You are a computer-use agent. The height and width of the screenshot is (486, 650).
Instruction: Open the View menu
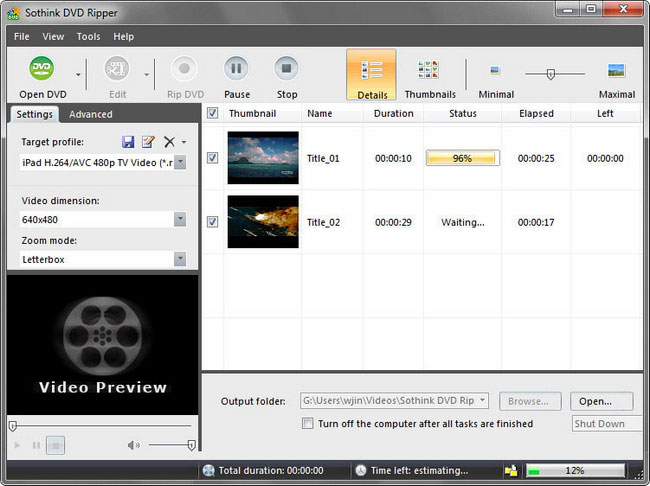53,36
